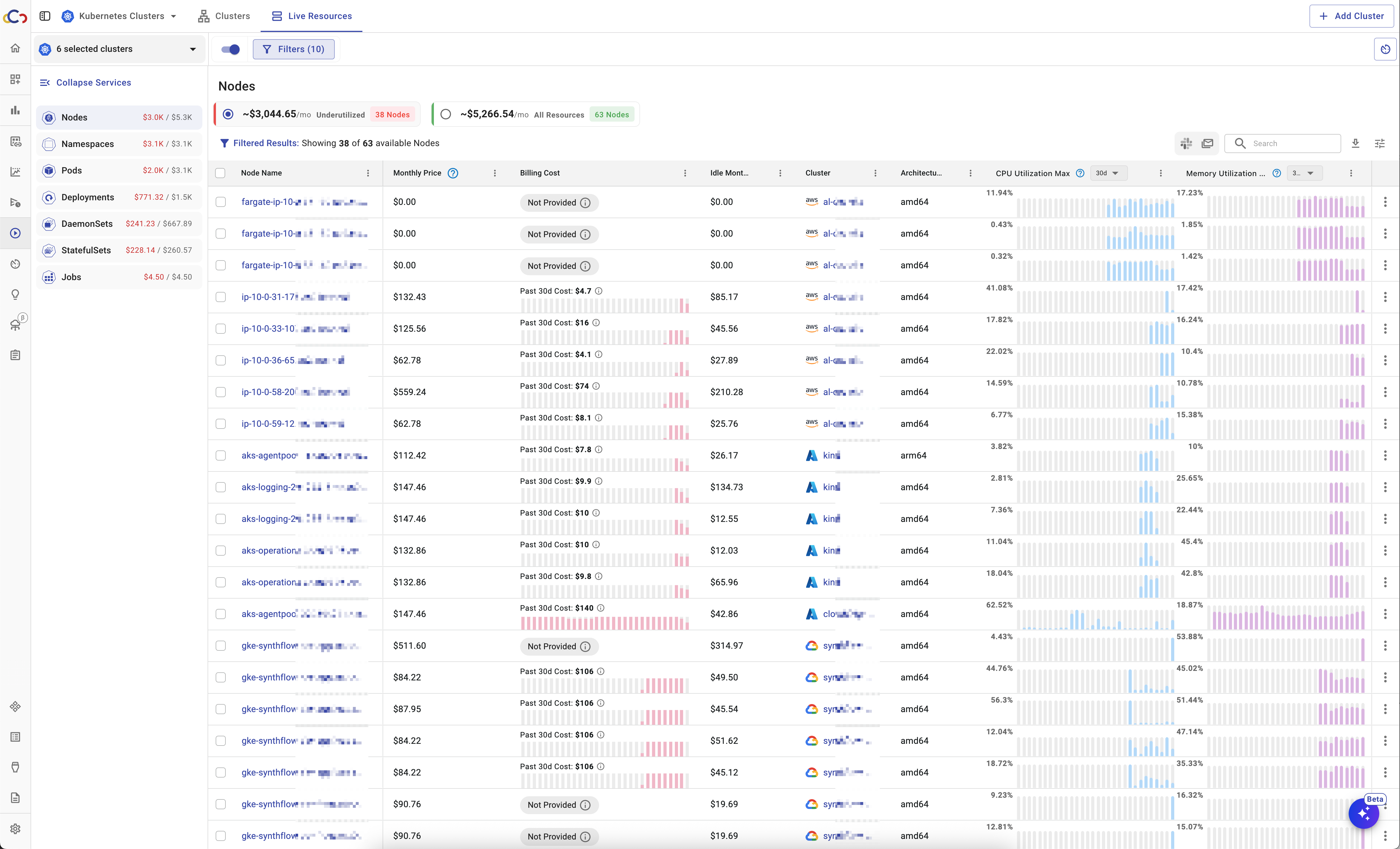
Task: Open the Filters (10) button
Action: (294, 49)
